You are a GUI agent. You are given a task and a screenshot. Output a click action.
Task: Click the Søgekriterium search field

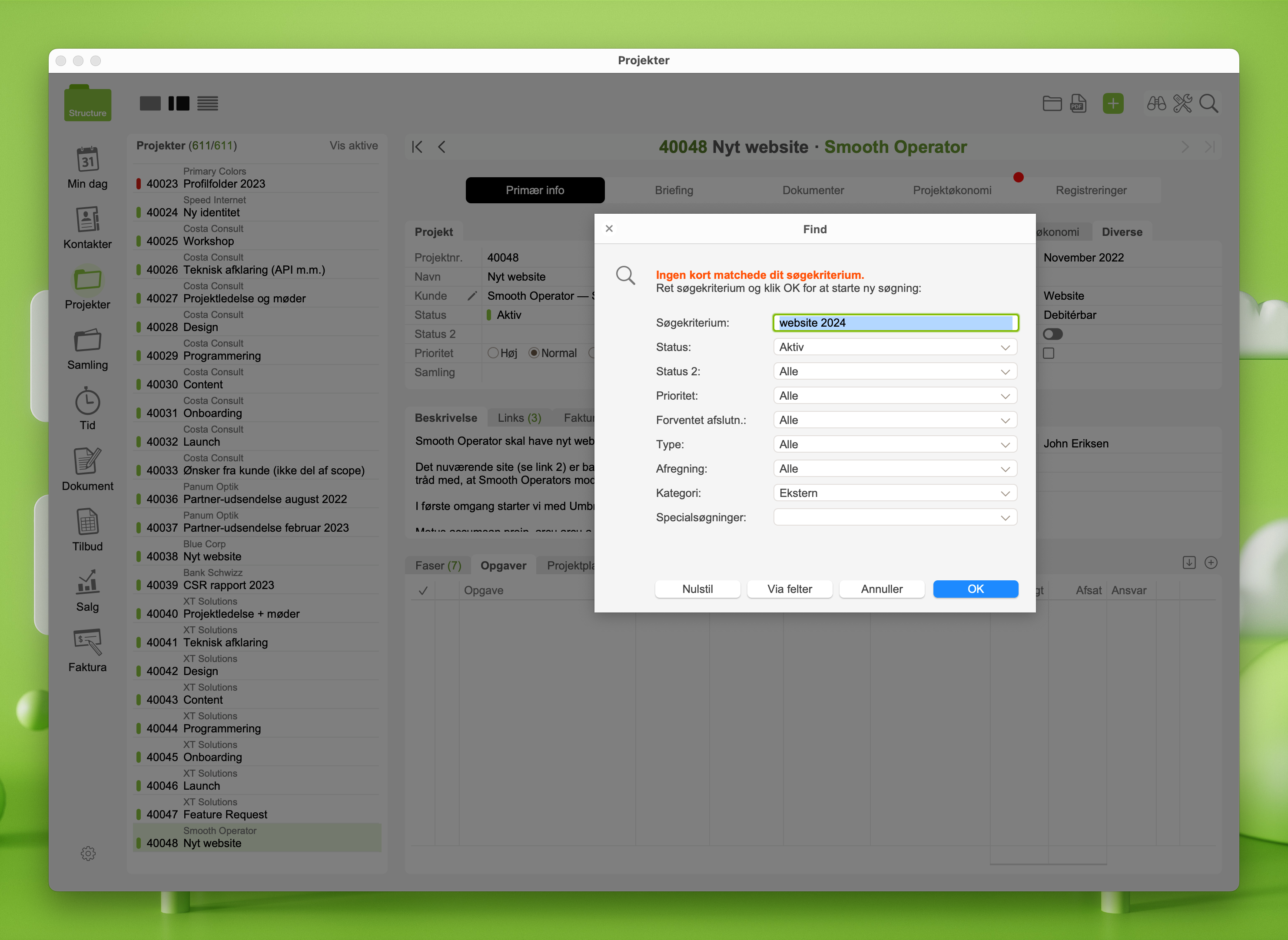click(895, 323)
